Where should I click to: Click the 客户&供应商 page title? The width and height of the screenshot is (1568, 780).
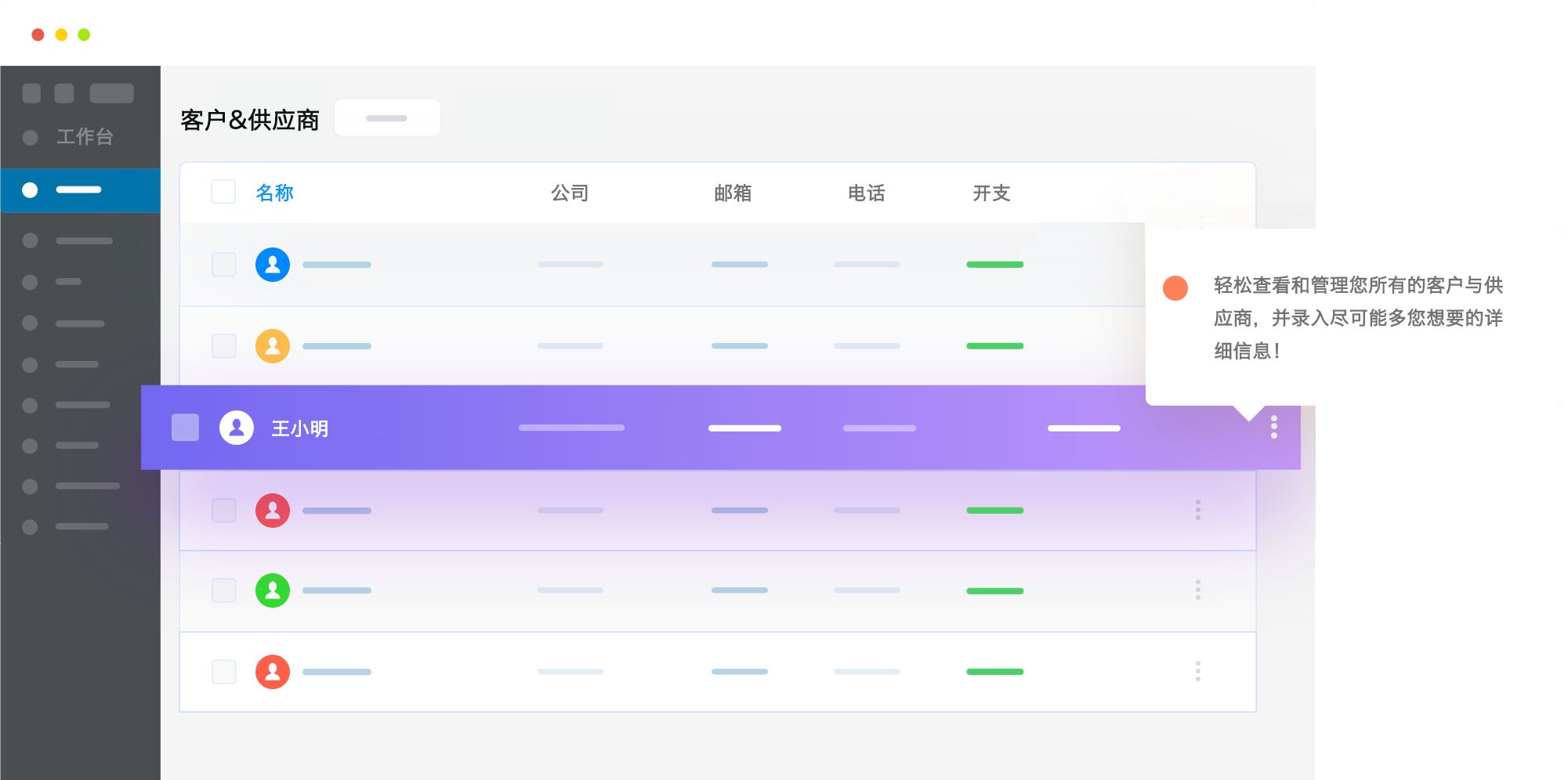pos(250,120)
